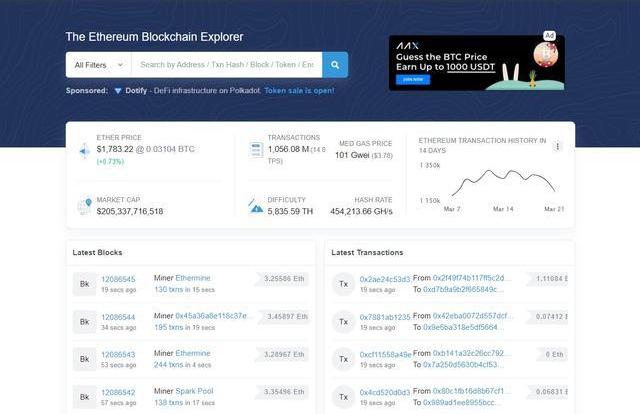
Task: Click the Bk icon for block 12086545
Action: coord(84,283)
